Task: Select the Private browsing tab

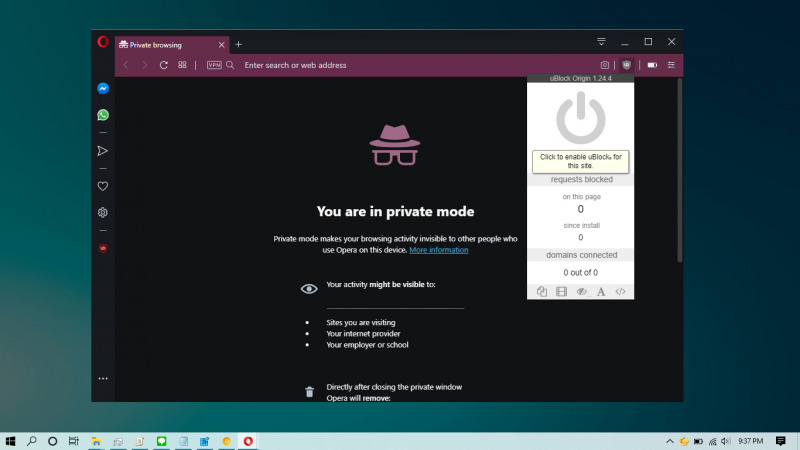Action: click(x=172, y=45)
